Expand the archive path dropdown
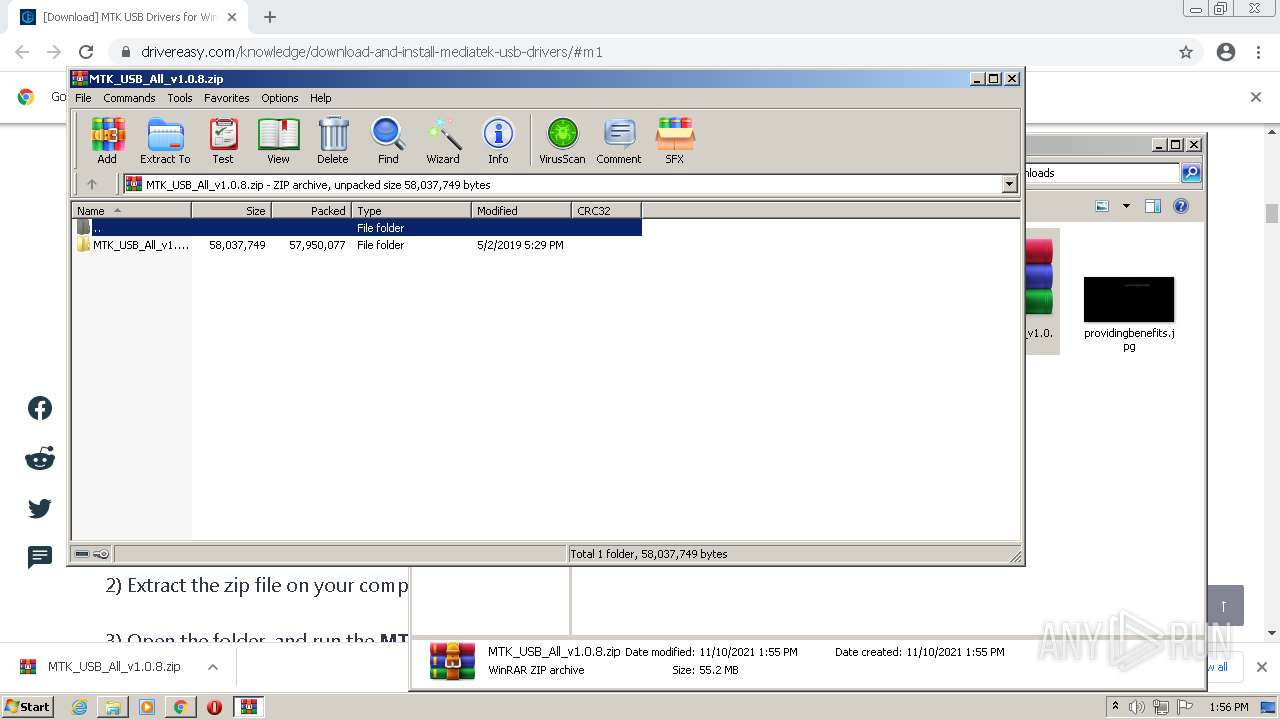This screenshot has width=1280, height=720. 1009,184
